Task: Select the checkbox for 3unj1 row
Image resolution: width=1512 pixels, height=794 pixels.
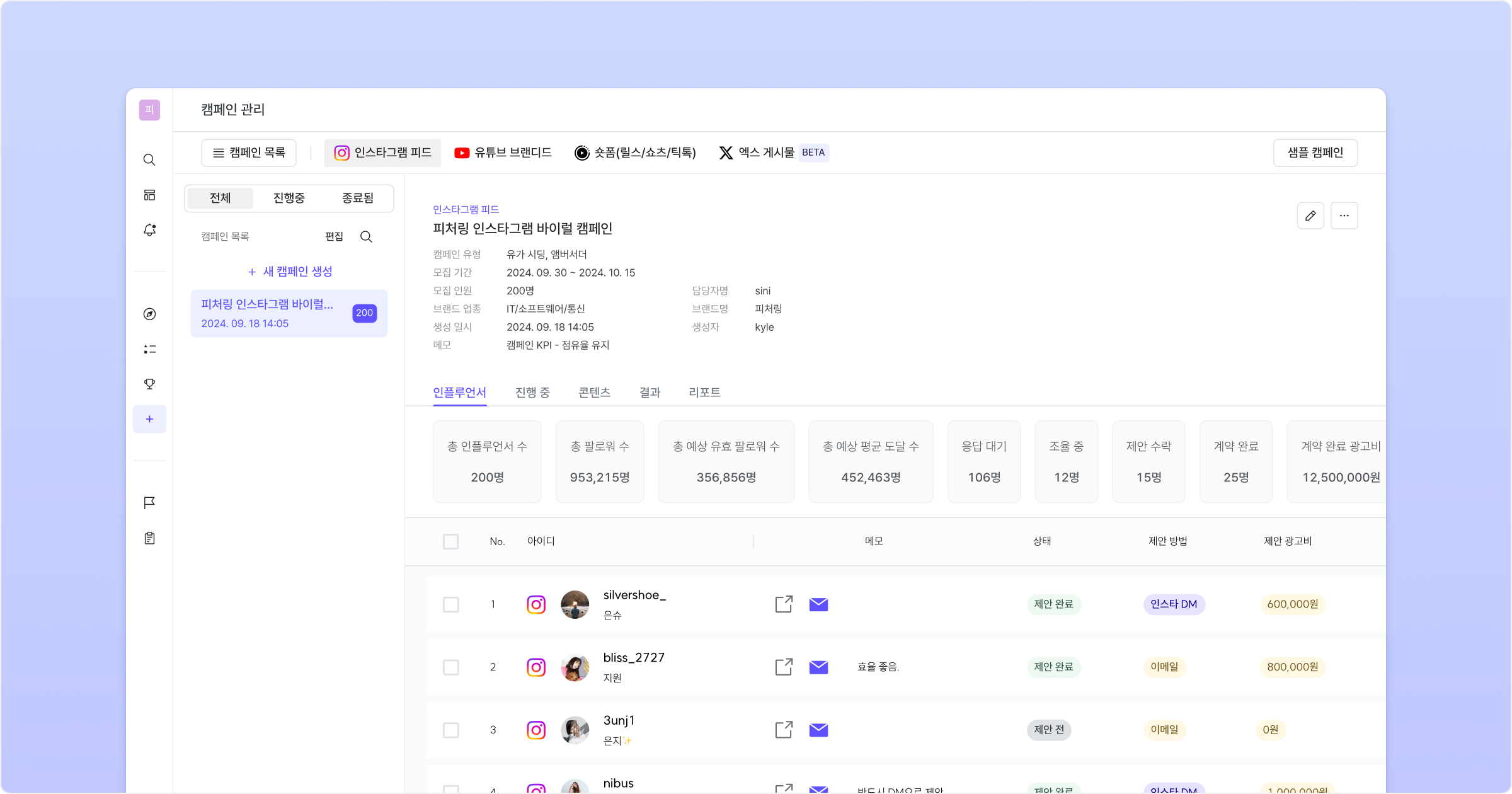Action: click(450, 730)
